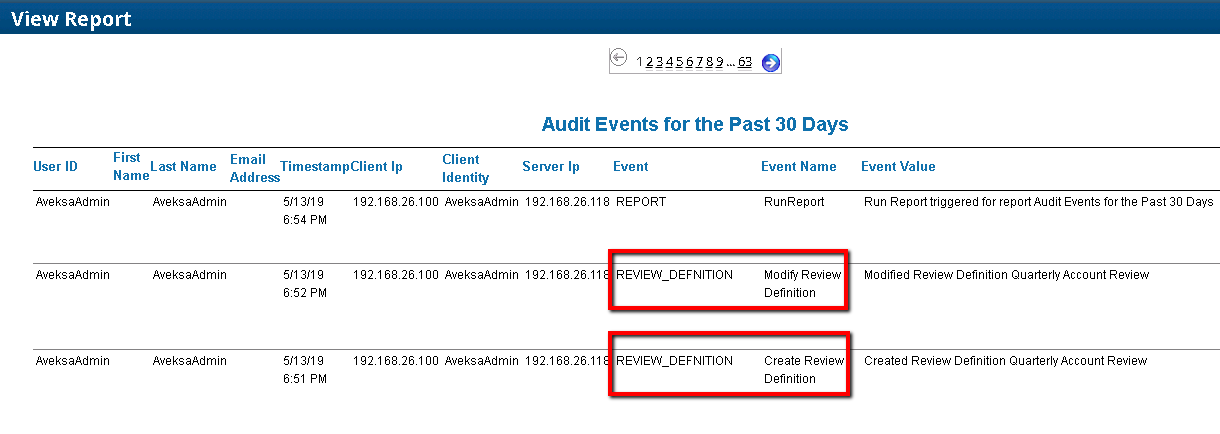Click the Server Ip column header

click(550, 167)
